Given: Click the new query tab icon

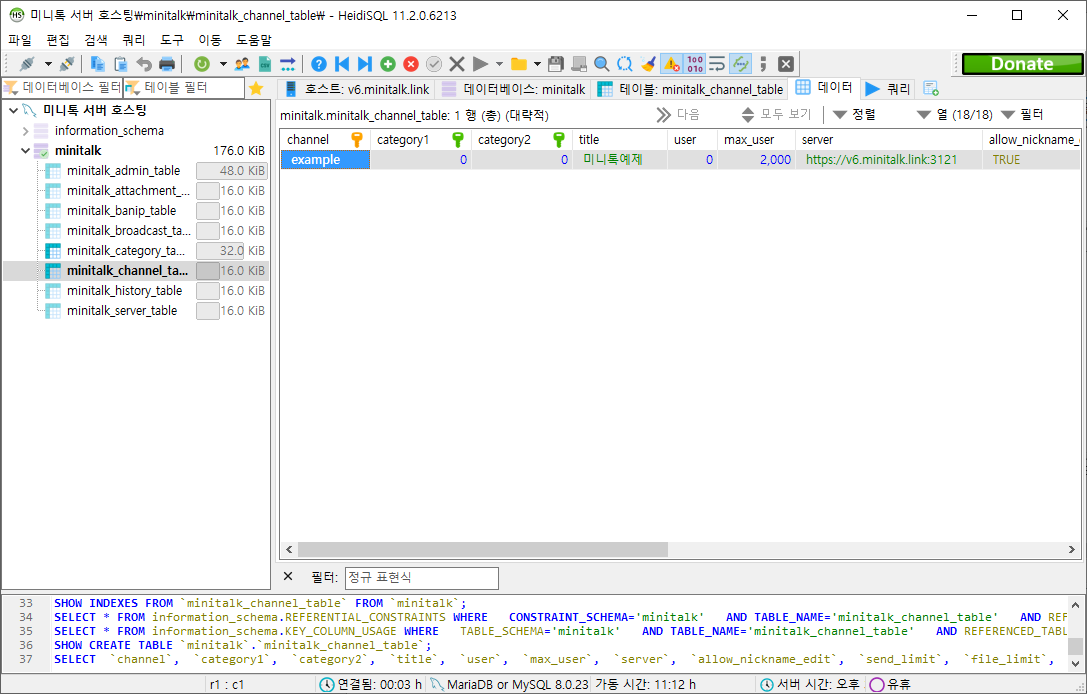Looking at the screenshot, I should tap(931, 89).
